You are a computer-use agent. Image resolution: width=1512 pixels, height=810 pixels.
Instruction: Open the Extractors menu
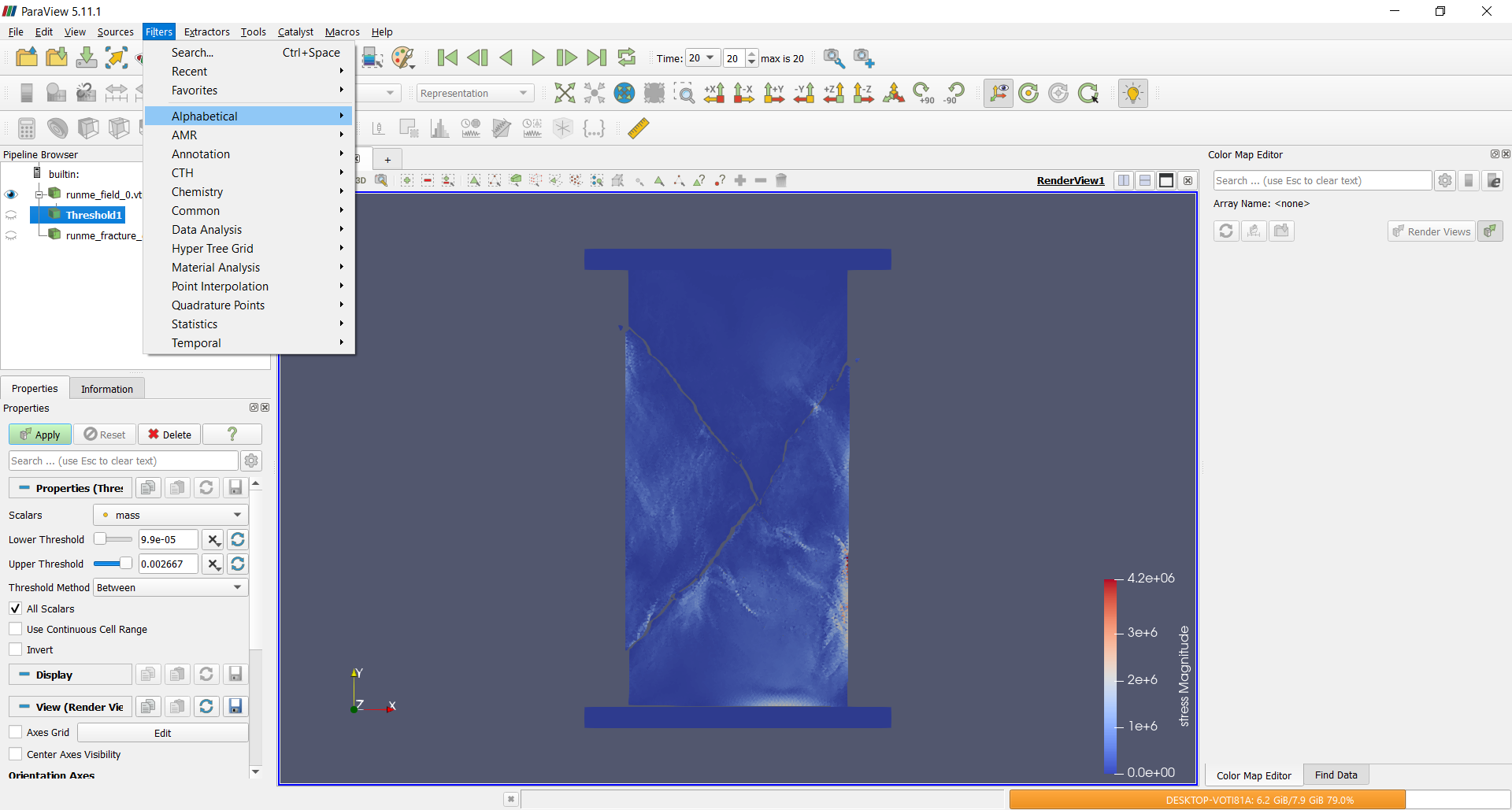(x=206, y=32)
